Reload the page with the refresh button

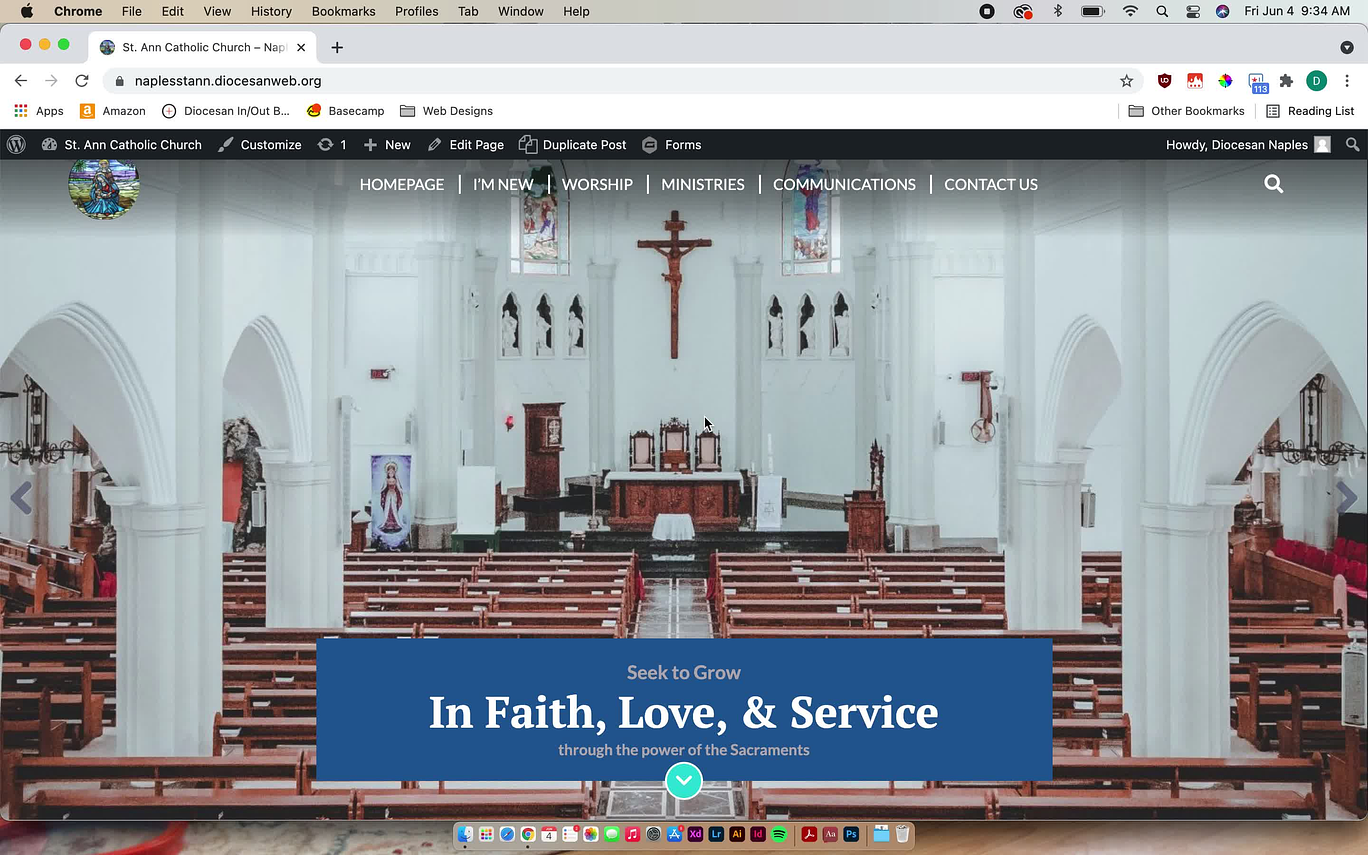pos(82,81)
